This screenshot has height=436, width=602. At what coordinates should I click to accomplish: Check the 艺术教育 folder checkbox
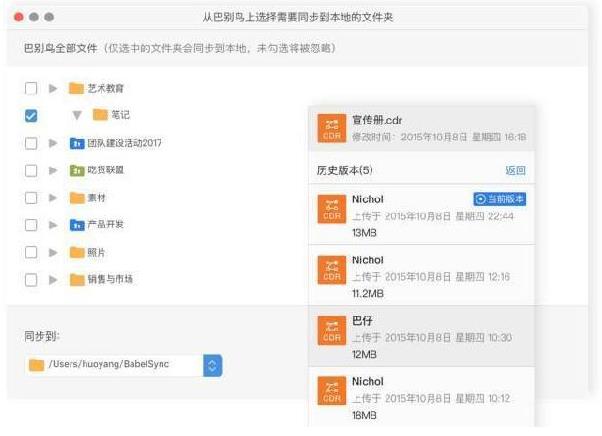[31, 88]
